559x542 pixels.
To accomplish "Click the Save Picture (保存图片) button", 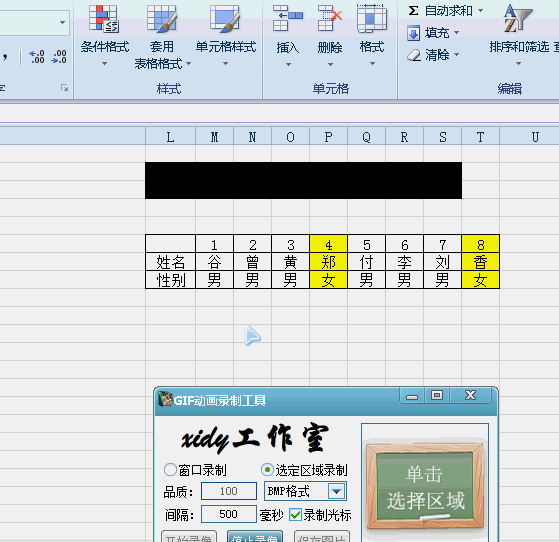I will tap(322, 536).
